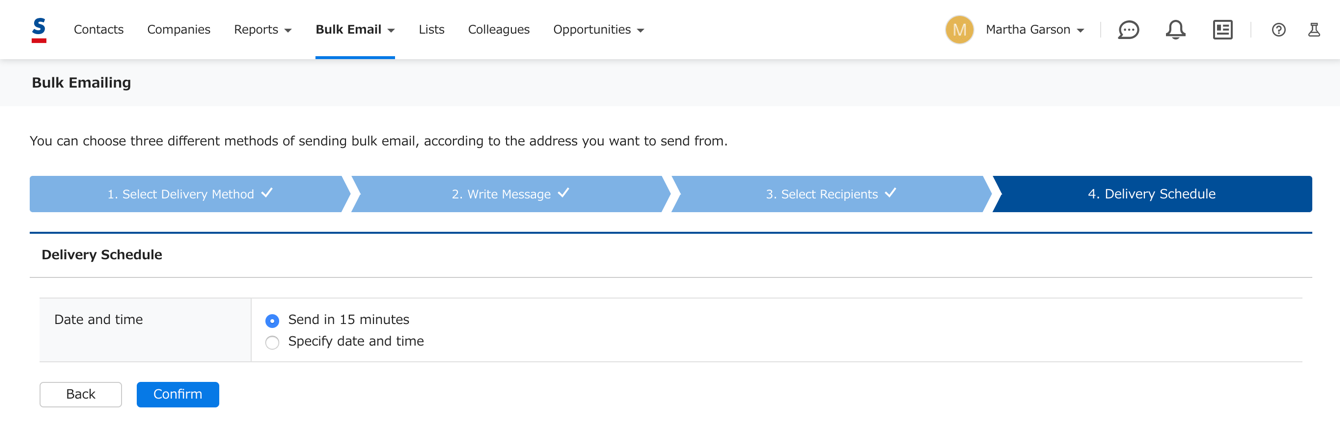Navigate to Companies

click(179, 30)
